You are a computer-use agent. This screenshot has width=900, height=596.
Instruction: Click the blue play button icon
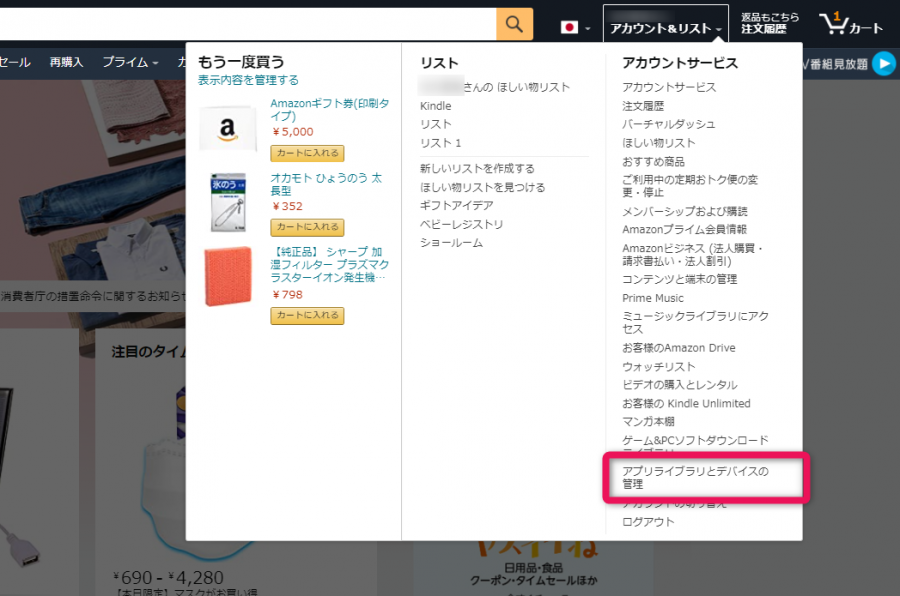884,63
